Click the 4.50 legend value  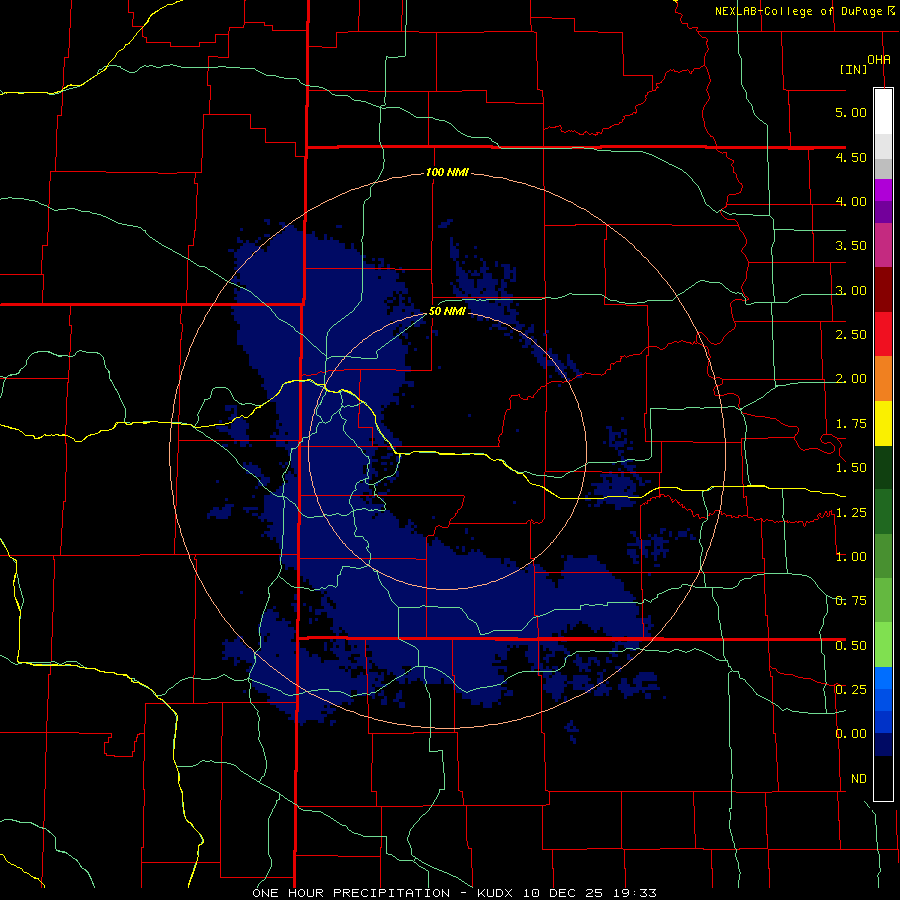click(x=851, y=157)
